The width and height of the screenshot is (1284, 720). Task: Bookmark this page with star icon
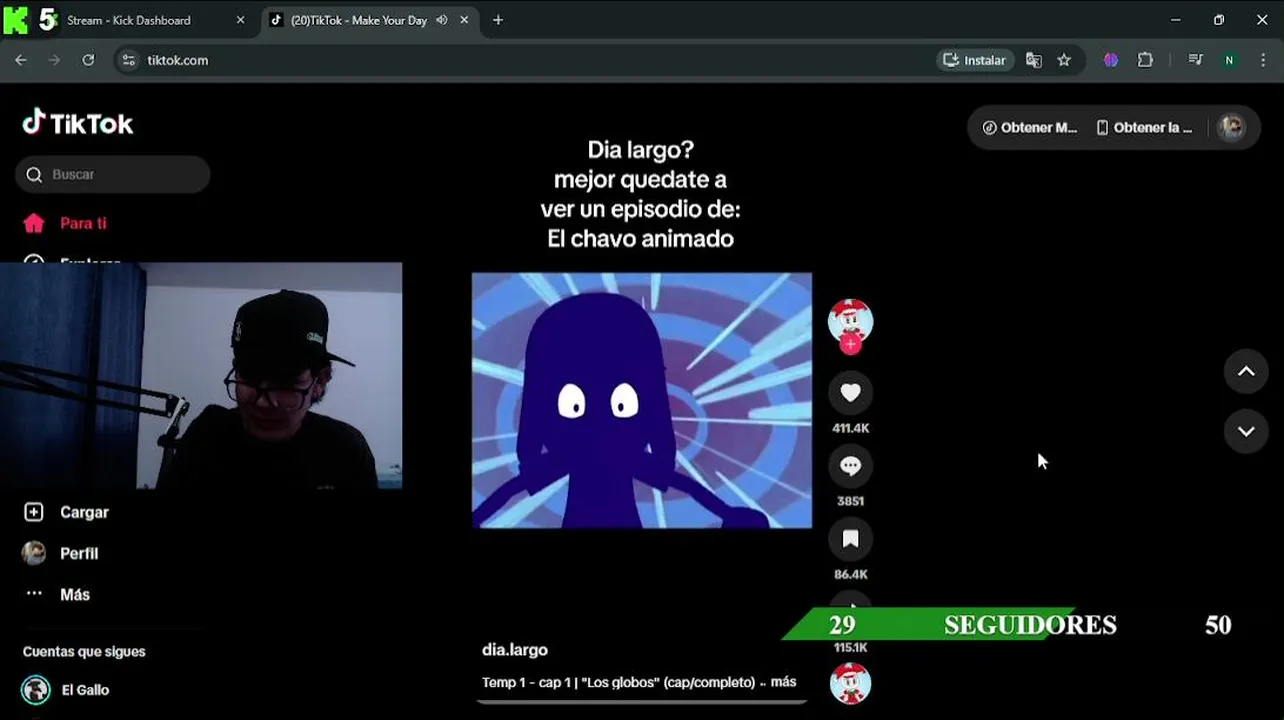point(1064,60)
